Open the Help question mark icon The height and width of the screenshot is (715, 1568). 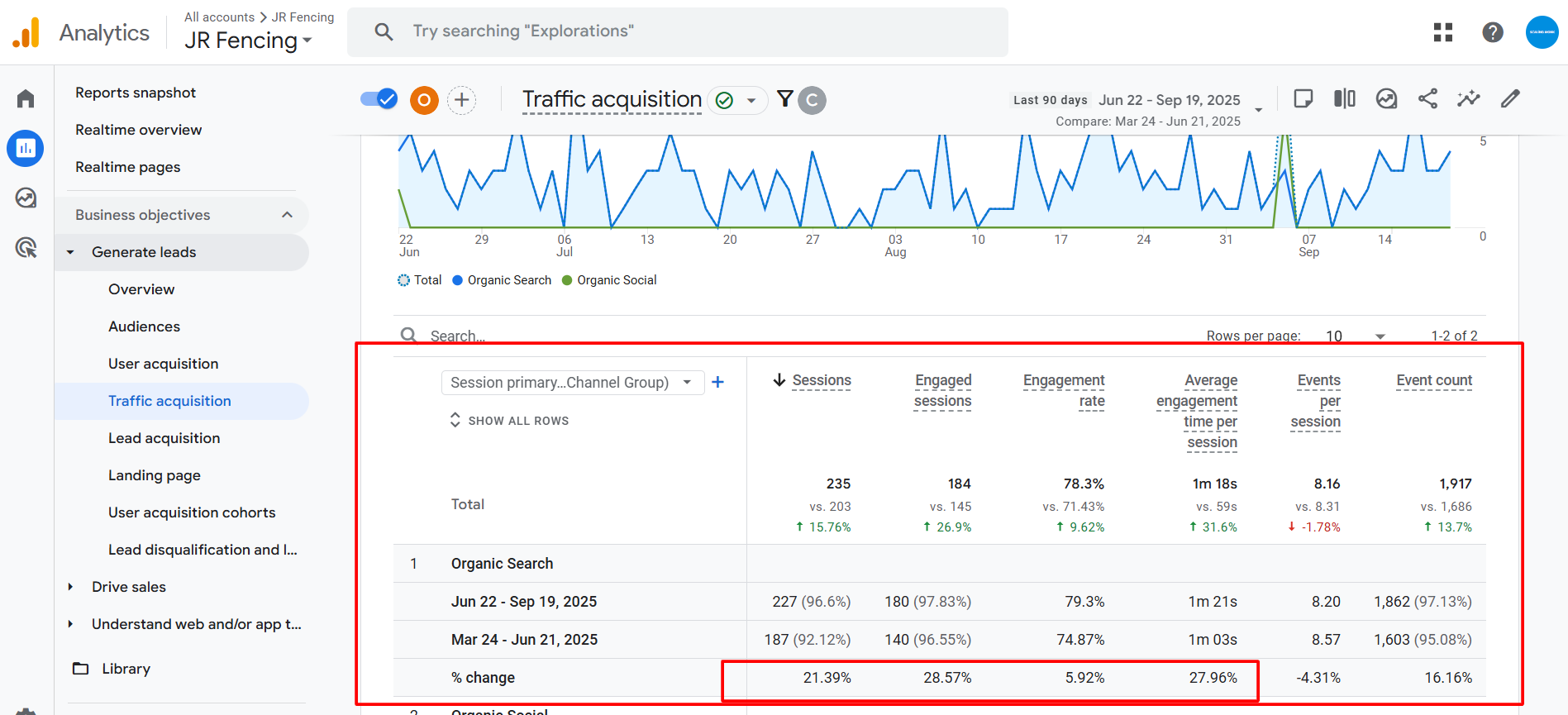coord(1493,32)
